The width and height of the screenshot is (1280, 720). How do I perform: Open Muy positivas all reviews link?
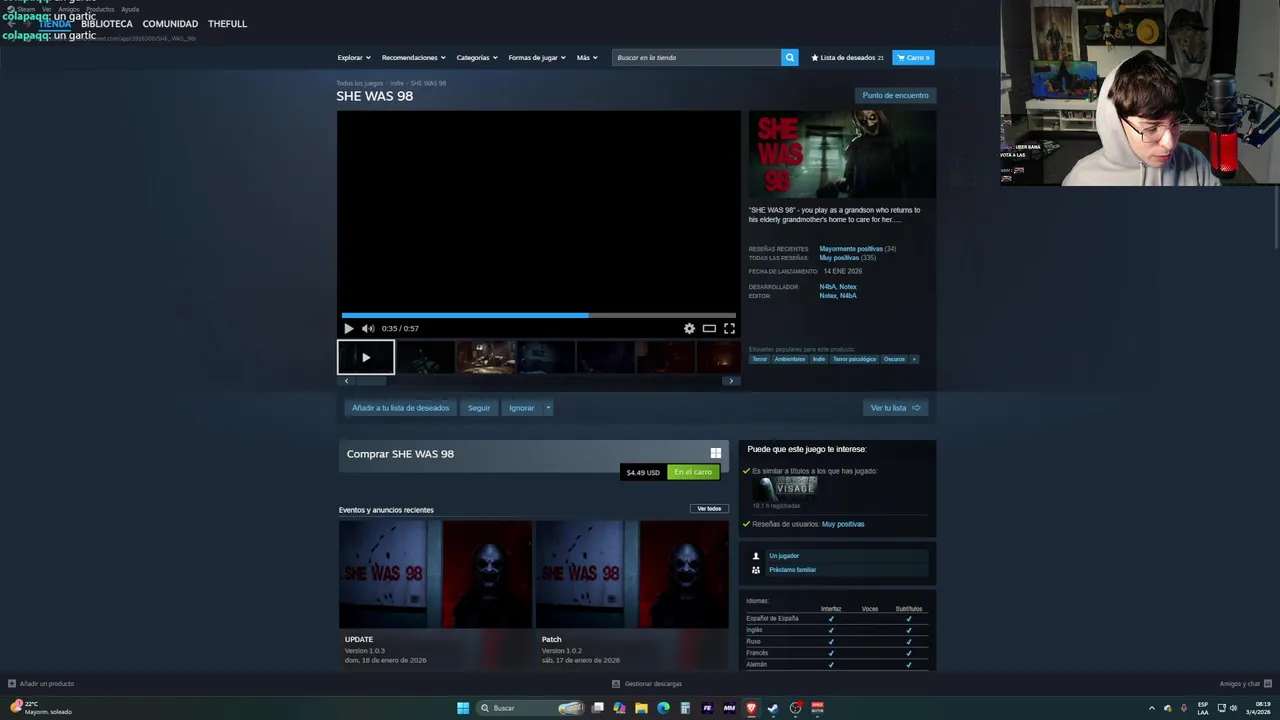tap(839, 258)
